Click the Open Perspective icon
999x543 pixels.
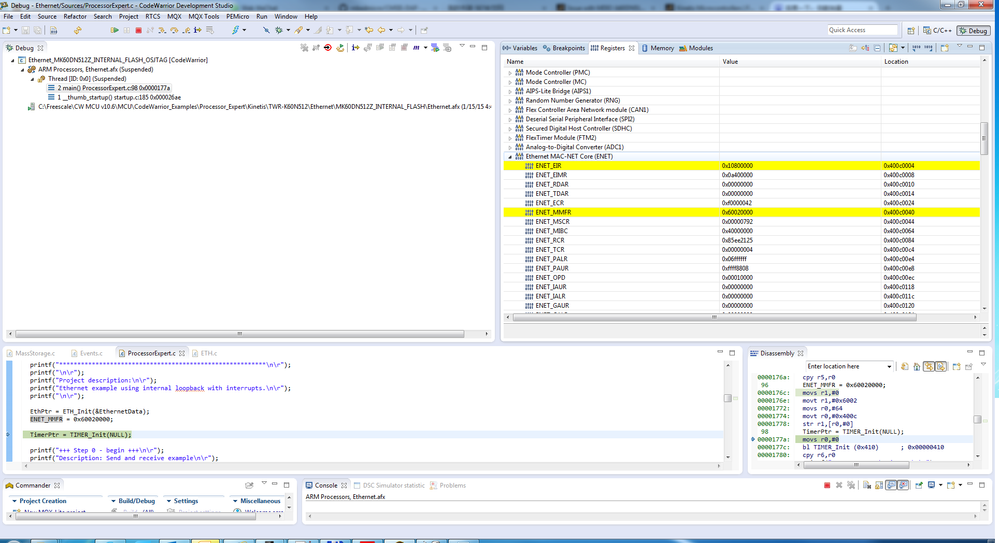911,30
